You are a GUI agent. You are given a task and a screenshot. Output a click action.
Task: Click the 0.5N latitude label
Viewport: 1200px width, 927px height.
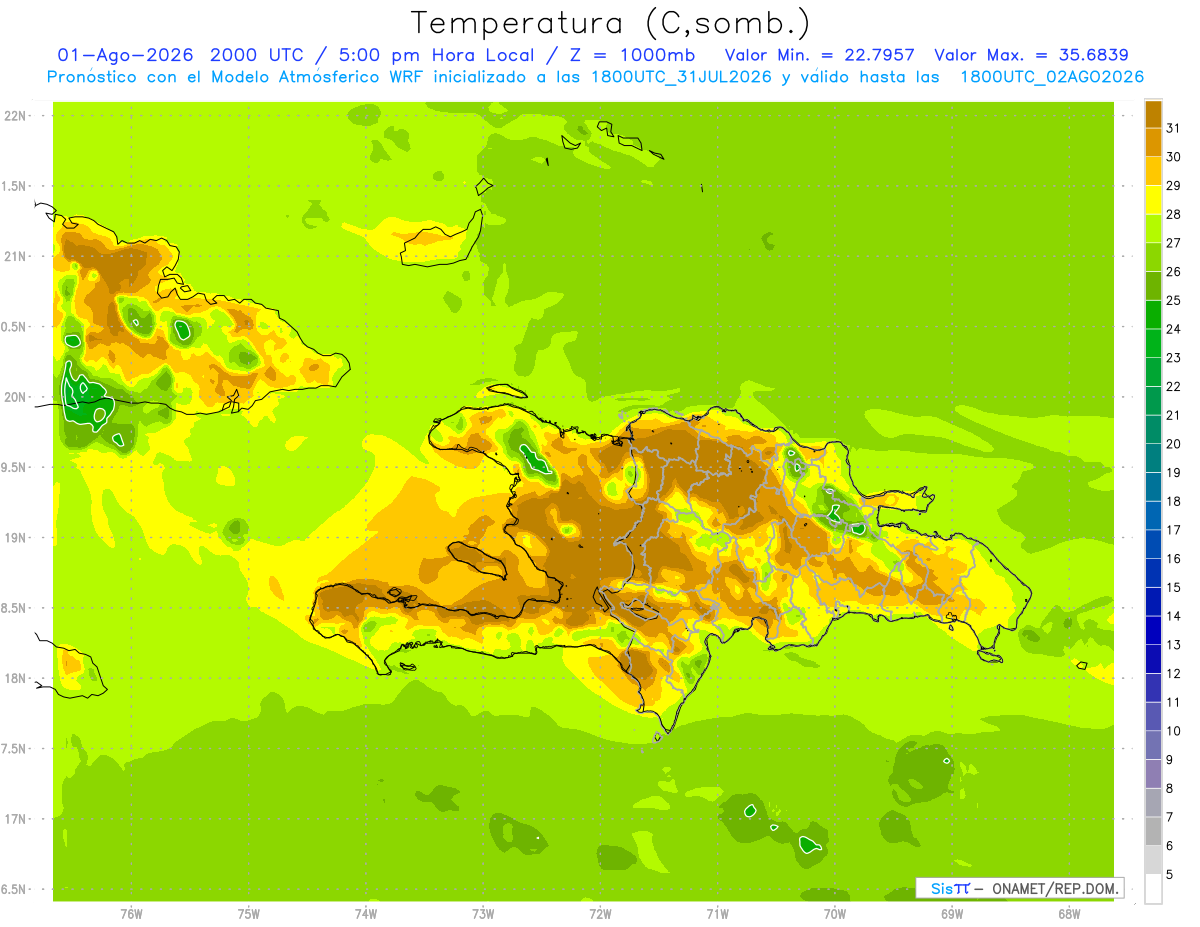[15, 327]
